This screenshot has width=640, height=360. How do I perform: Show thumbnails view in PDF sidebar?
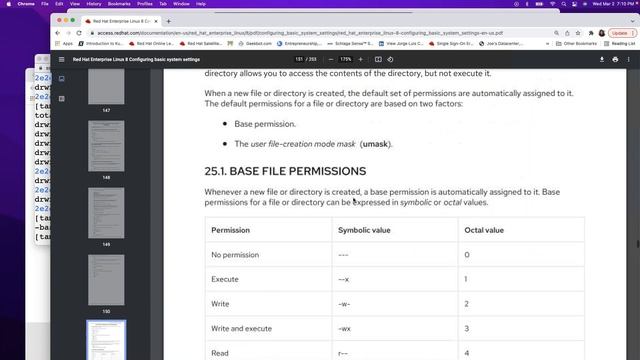click(62, 79)
